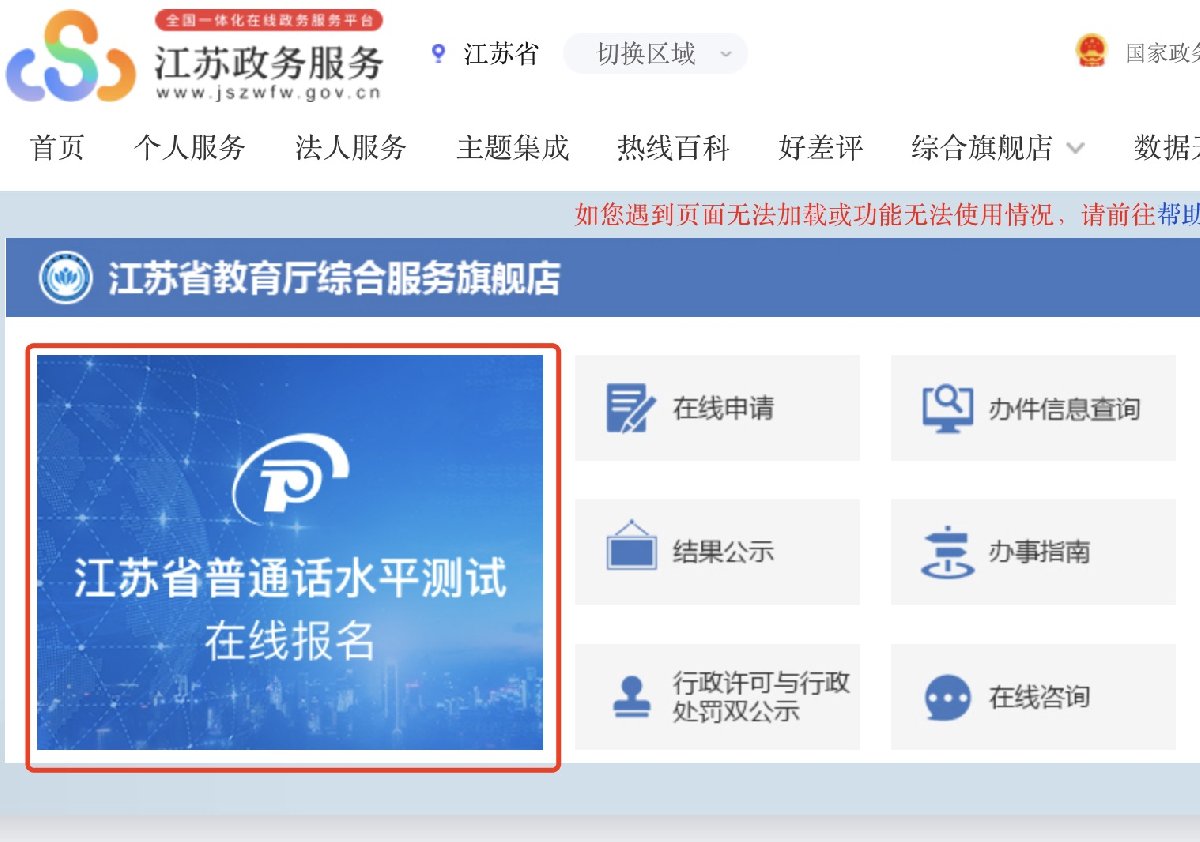The width and height of the screenshot is (1200, 842).
Task: Open the 江苏省普通话水平测试在线报名 banner
Action: [290, 553]
